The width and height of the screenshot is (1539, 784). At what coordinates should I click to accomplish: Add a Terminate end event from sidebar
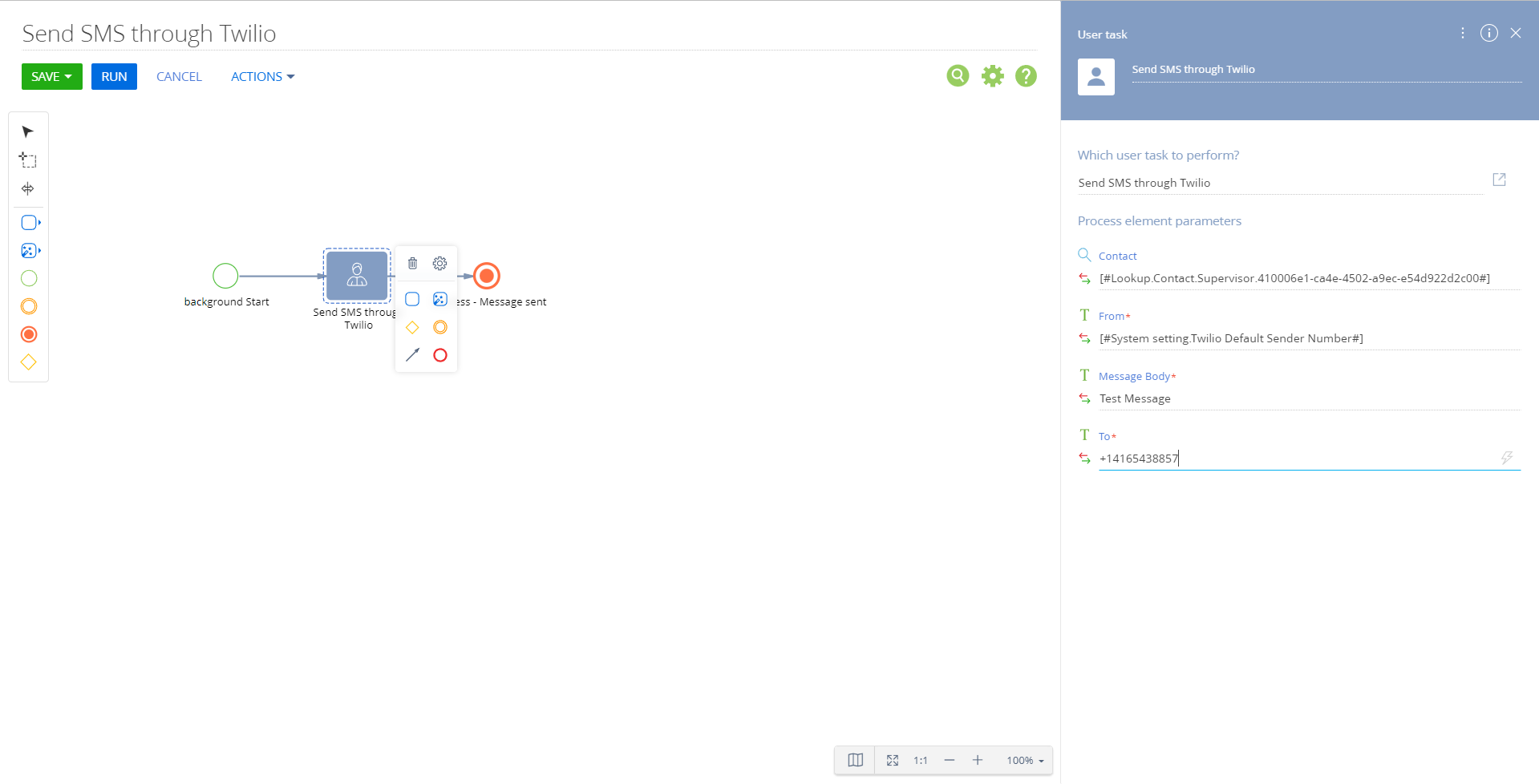tap(28, 334)
